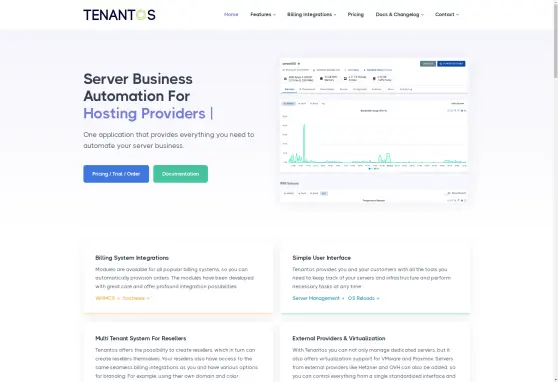558x382 pixels.
Task: Go to the Home nav item
Action: 231,15
